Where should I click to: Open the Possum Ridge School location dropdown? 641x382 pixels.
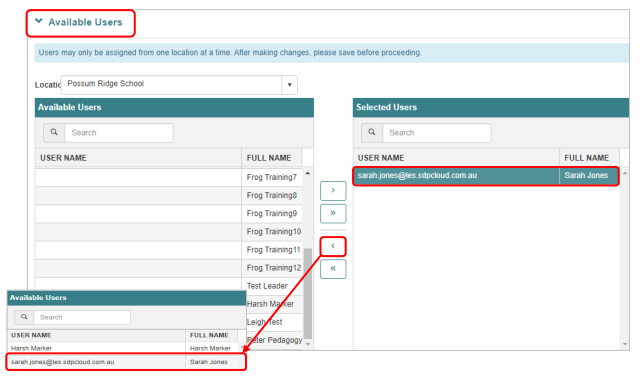pos(289,85)
